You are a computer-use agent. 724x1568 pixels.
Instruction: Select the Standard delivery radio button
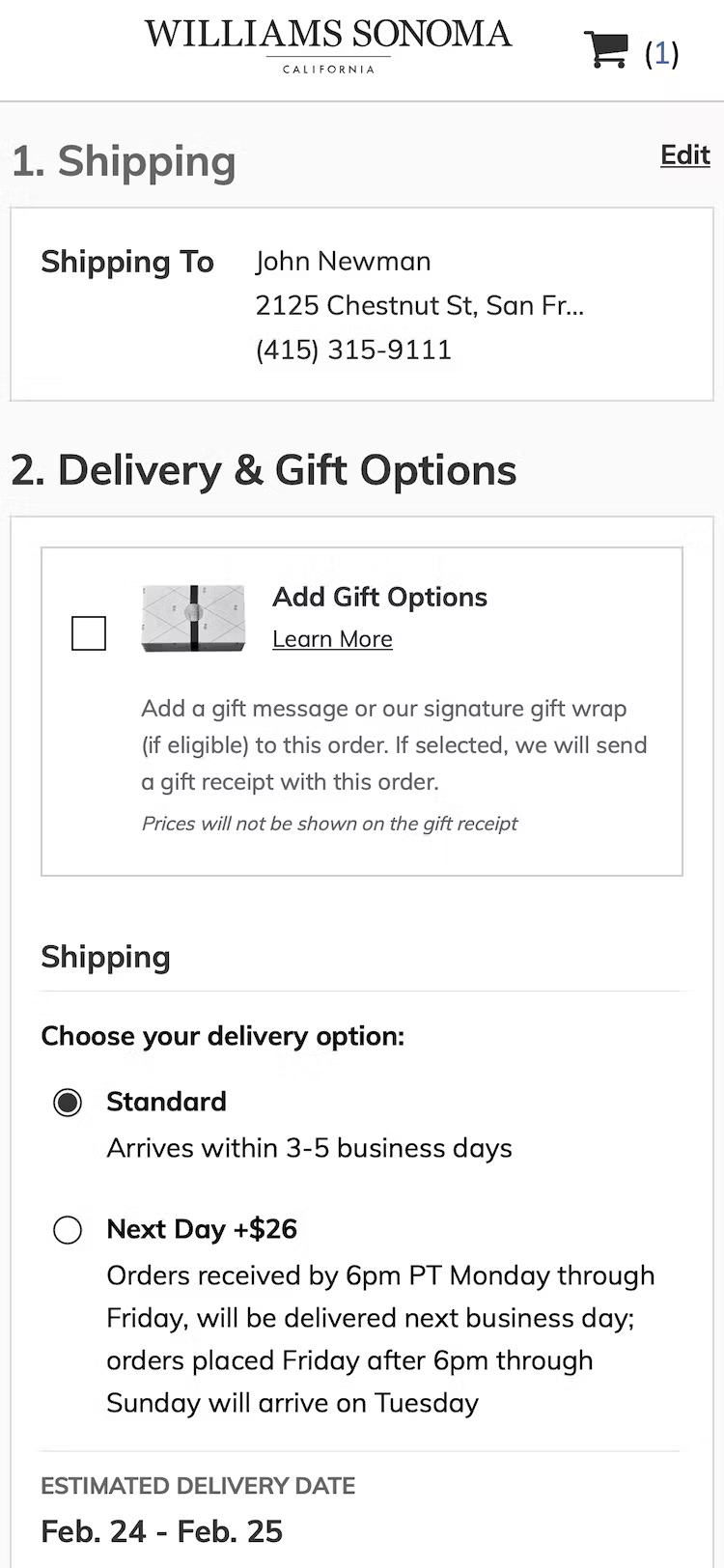[68, 1102]
